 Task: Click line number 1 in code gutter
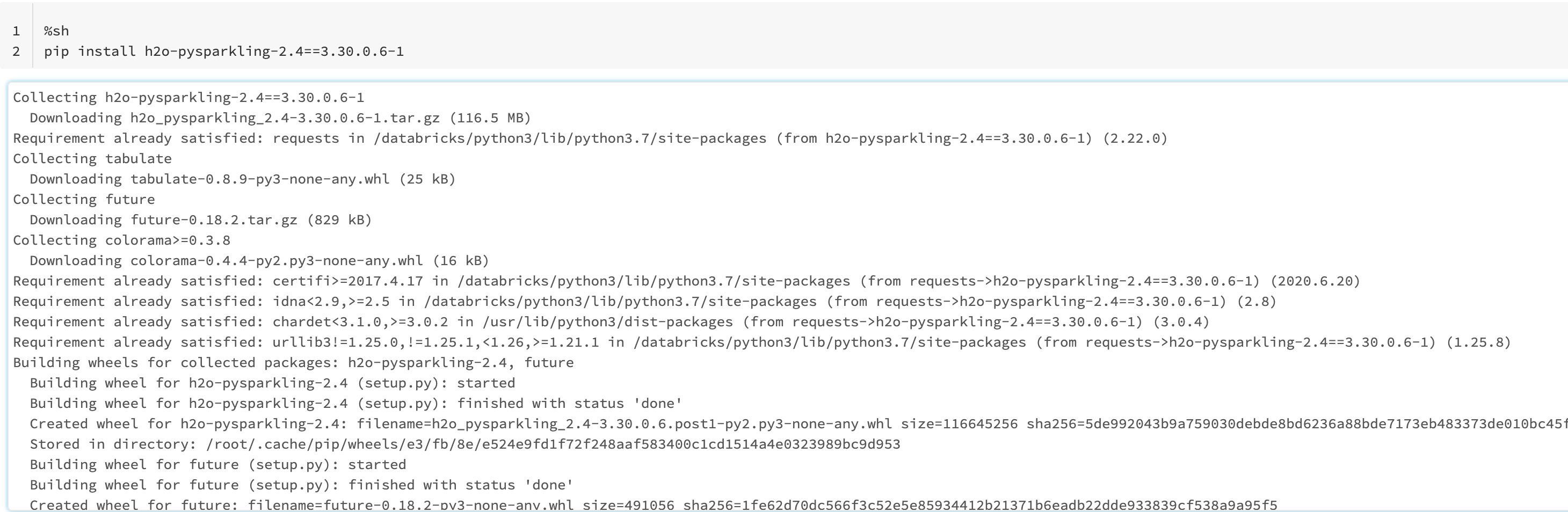click(x=17, y=31)
